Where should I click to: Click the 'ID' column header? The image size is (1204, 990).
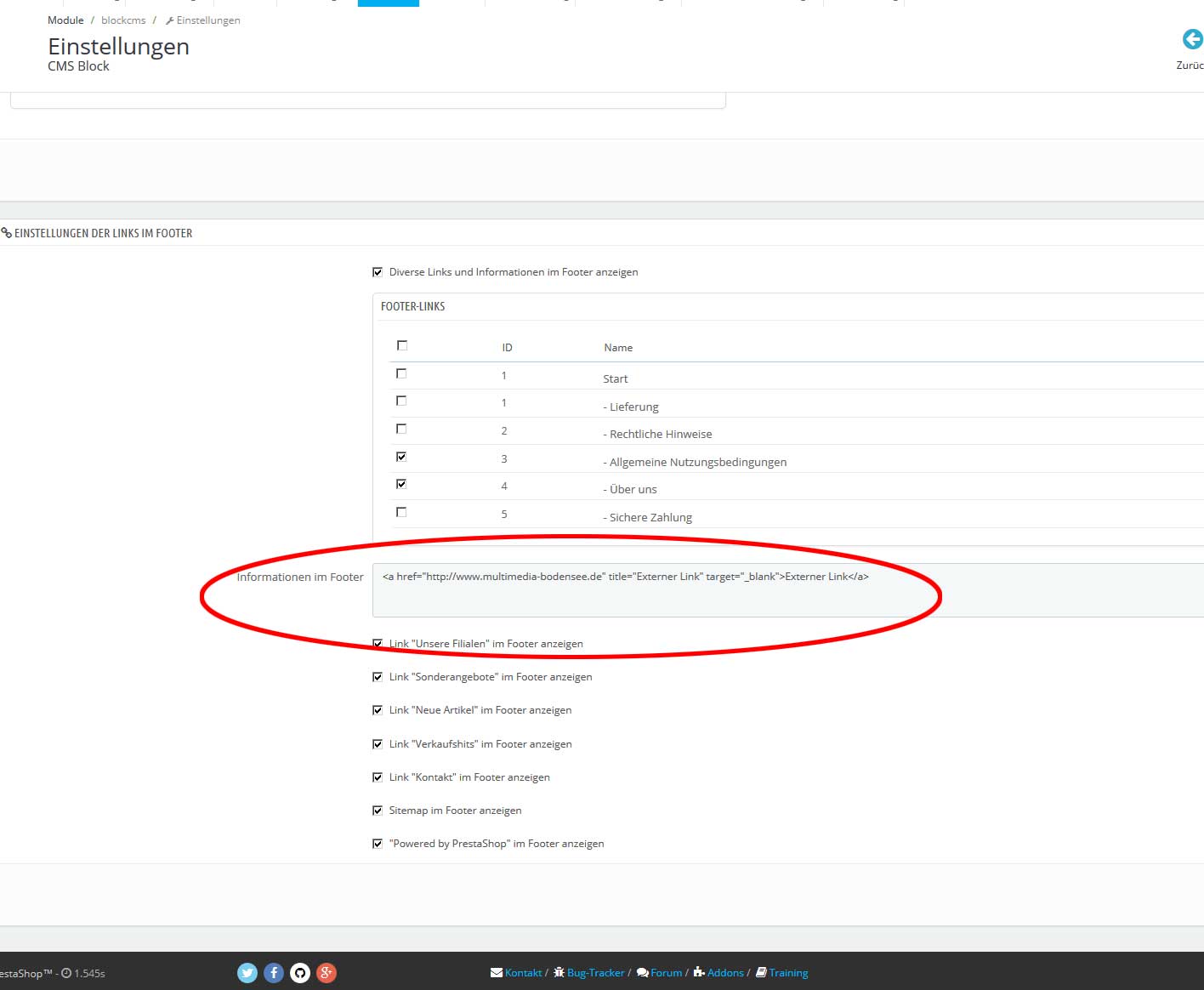[x=507, y=348]
